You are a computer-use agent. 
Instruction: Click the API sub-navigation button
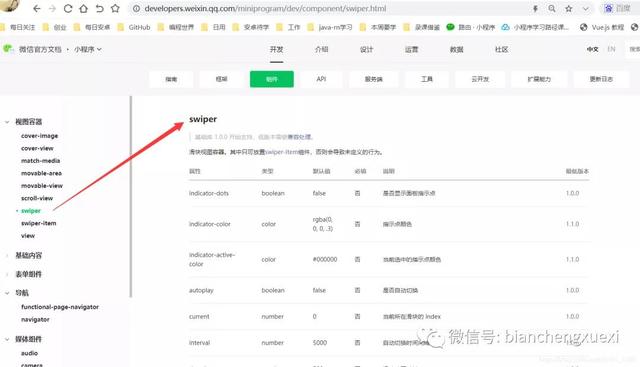pyautogui.click(x=321, y=79)
